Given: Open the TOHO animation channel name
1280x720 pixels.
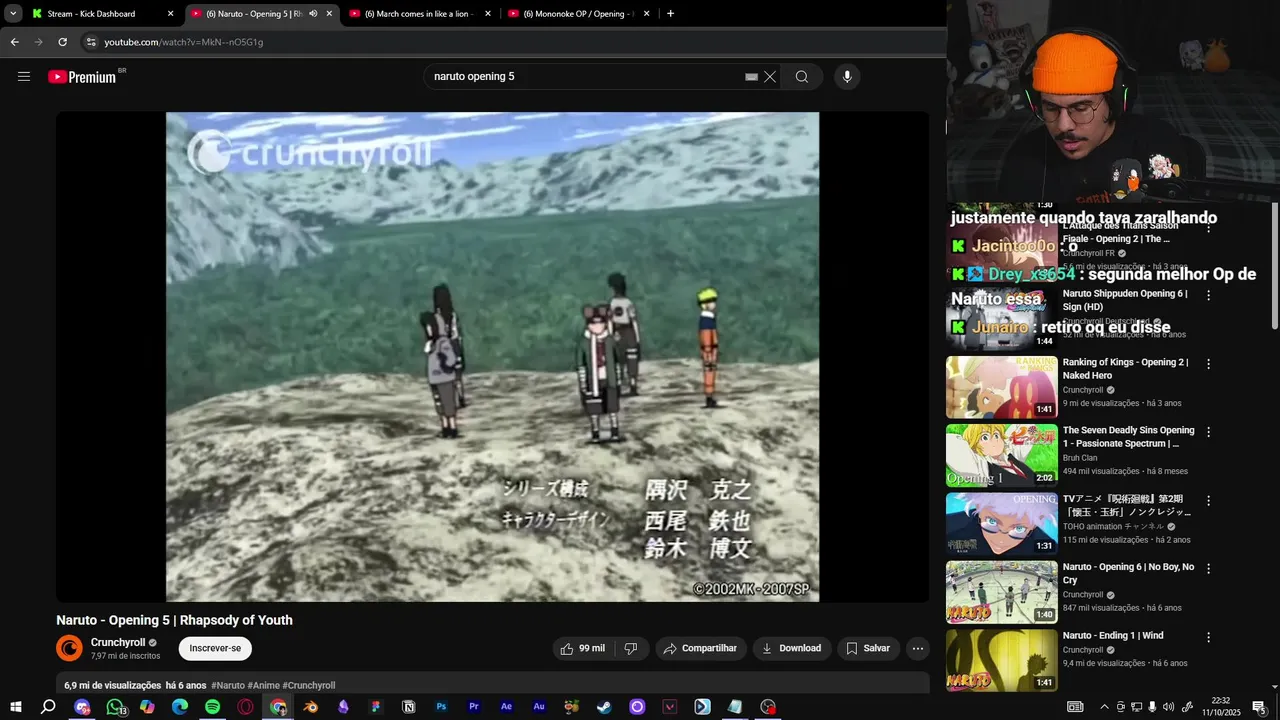Looking at the screenshot, I should coord(1113,526).
